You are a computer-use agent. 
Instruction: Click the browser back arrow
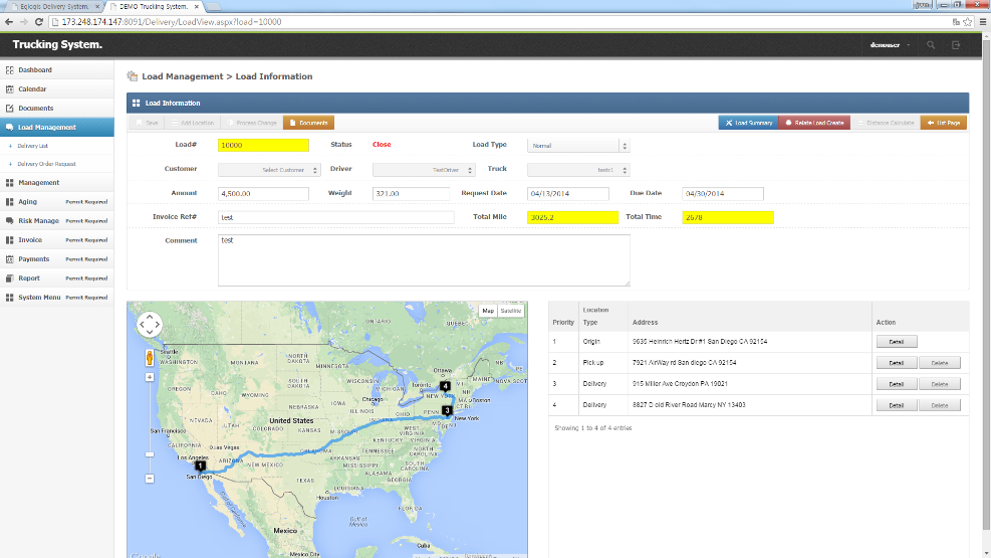(x=9, y=21)
